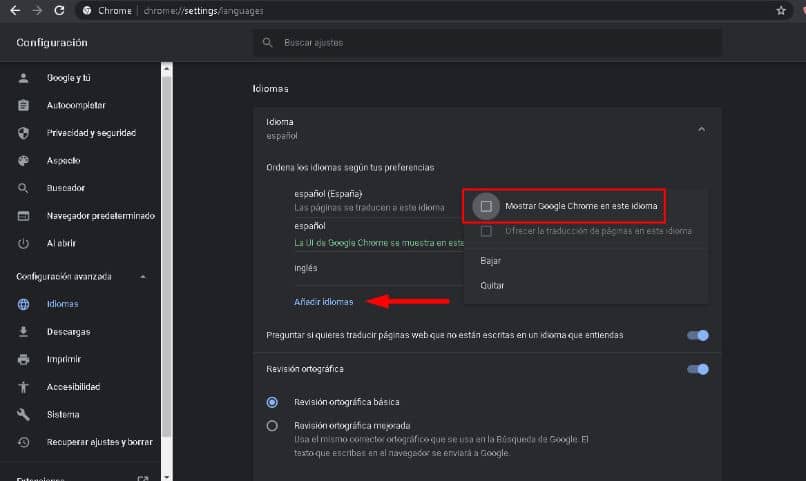The width and height of the screenshot is (806, 481).
Task: Click the browser back arrow
Action: (x=15, y=10)
